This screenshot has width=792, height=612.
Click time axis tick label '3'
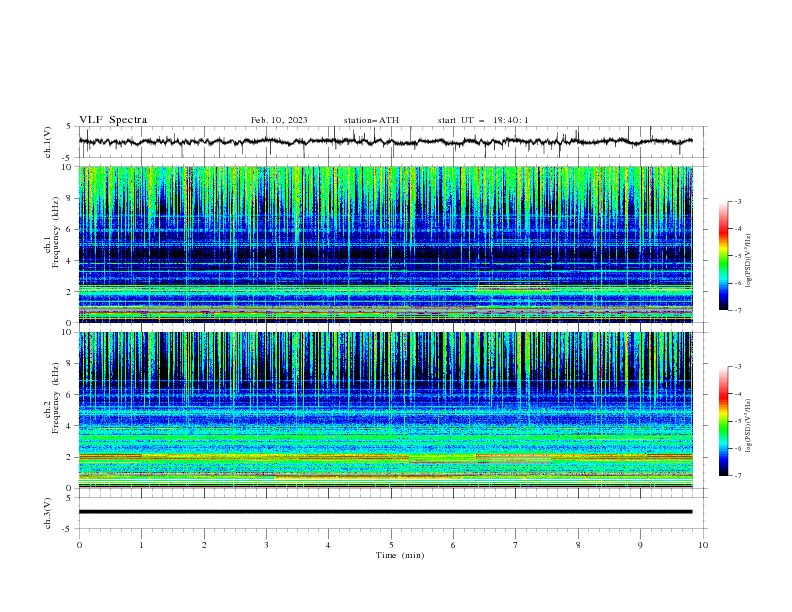click(x=266, y=545)
